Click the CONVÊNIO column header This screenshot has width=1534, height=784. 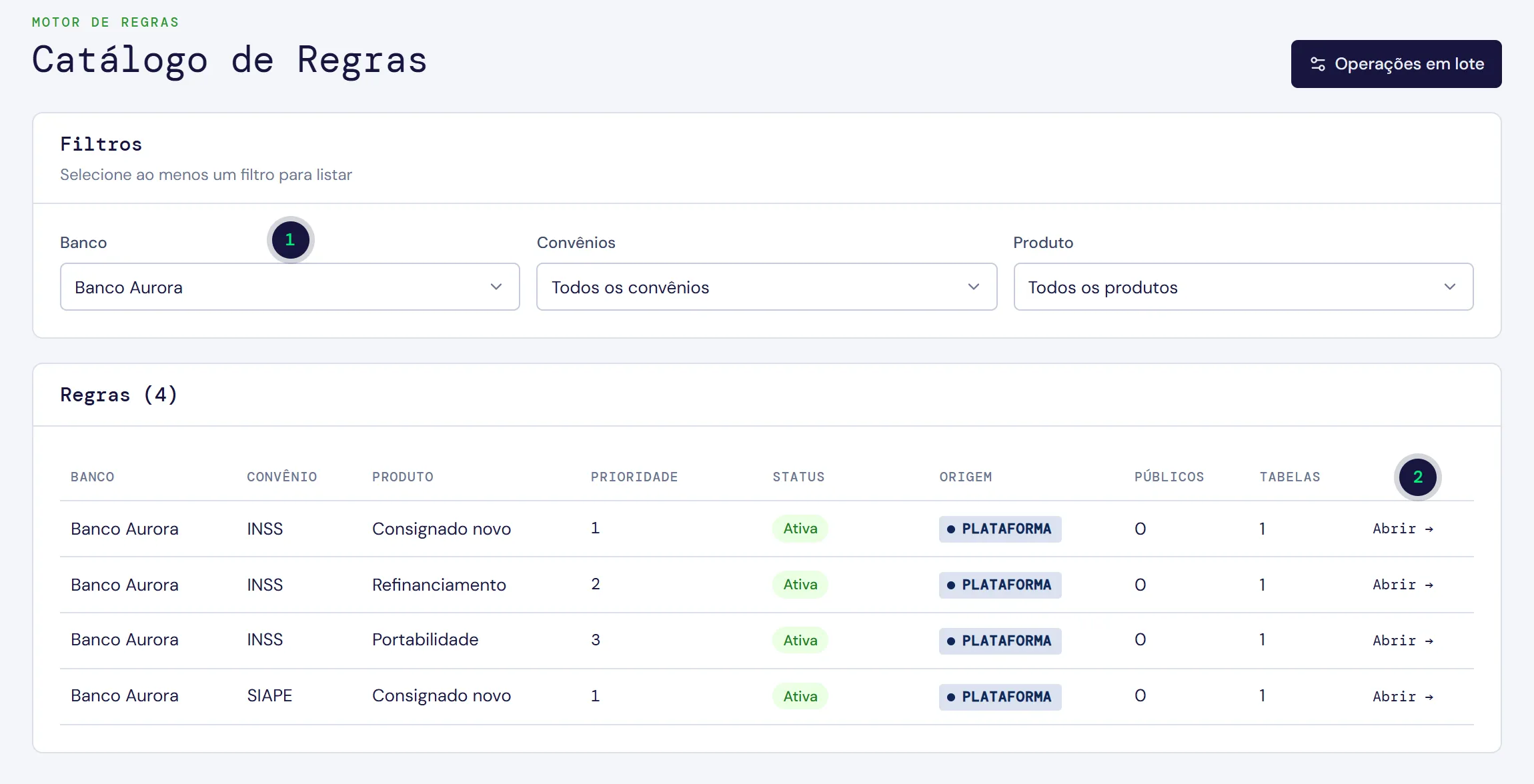coord(282,477)
